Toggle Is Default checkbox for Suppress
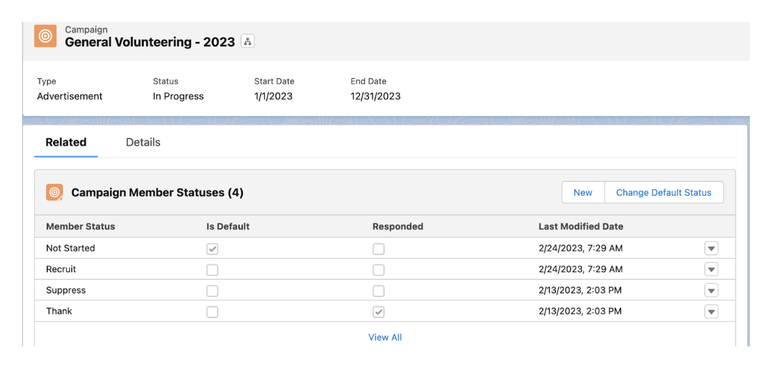The width and height of the screenshot is (768, 367). pyautogui.click(x=212, y=291)
